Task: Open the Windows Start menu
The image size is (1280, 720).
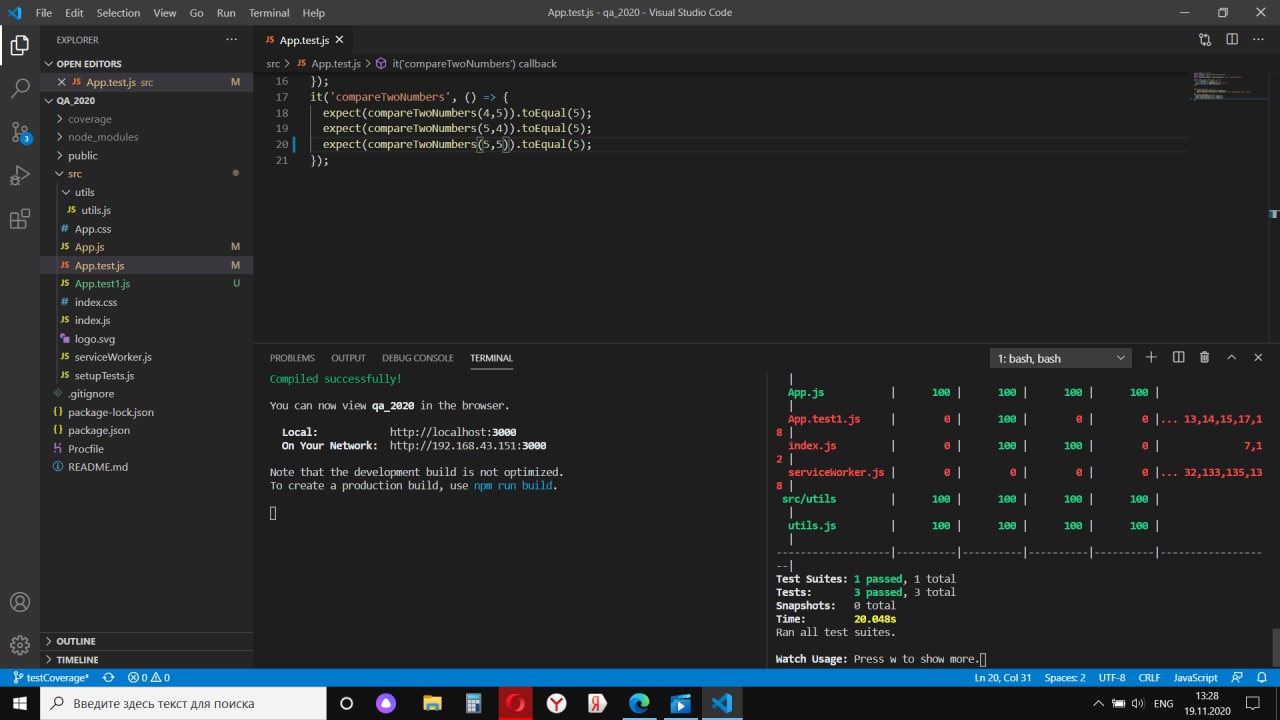Action: click(19, 703)
